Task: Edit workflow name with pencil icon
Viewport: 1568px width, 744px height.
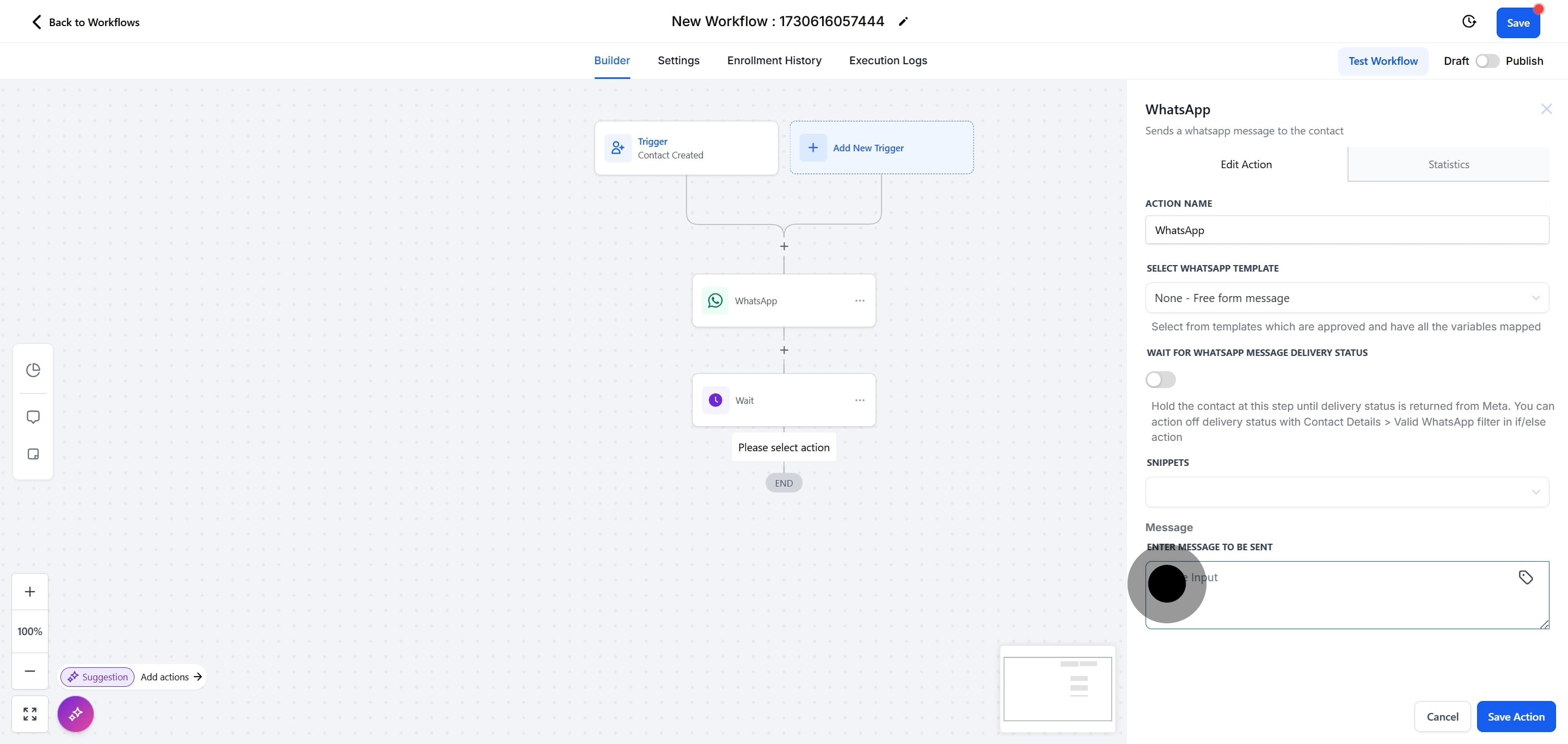Action: click(x=903, y=21)
